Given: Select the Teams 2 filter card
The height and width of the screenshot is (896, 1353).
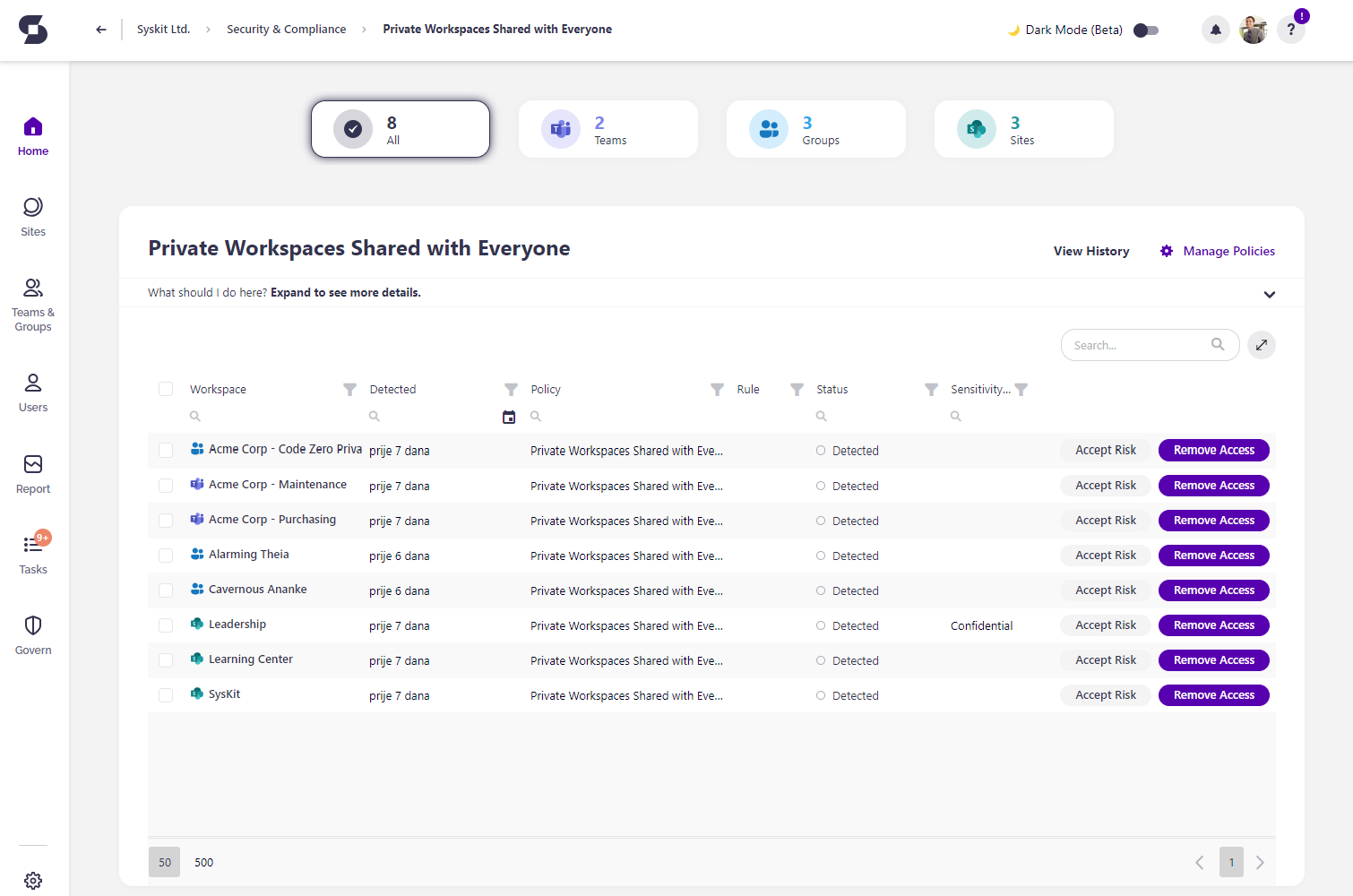Looking at the screenshot, I should 608,129.
